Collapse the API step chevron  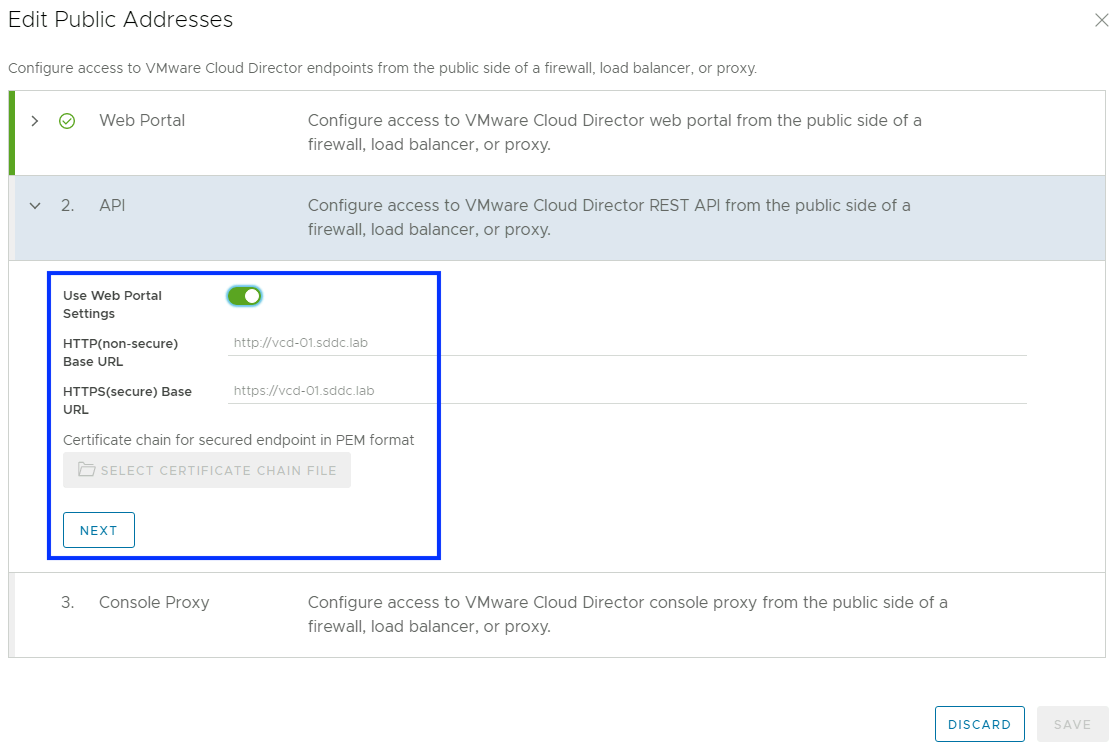coord(35,206)
